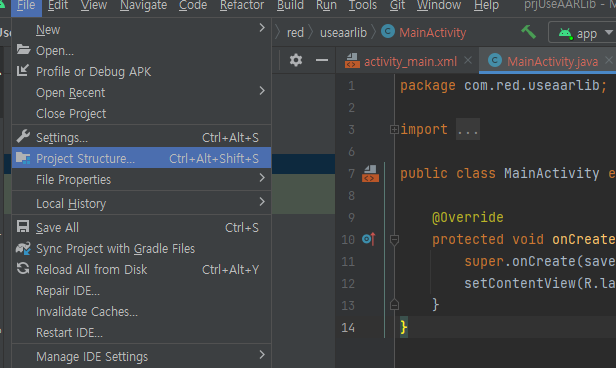Open the Refactor menu
The width and height of the screenshot is (616, 368).
pyautogui.click(x=242, y=5)
